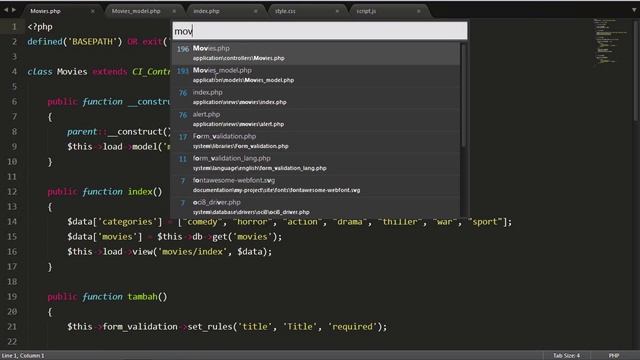Image resolution: width=640 pixels, height=360 pixels.
Task: Choose index.php in views\movies
Action: [x=316, y=97]
